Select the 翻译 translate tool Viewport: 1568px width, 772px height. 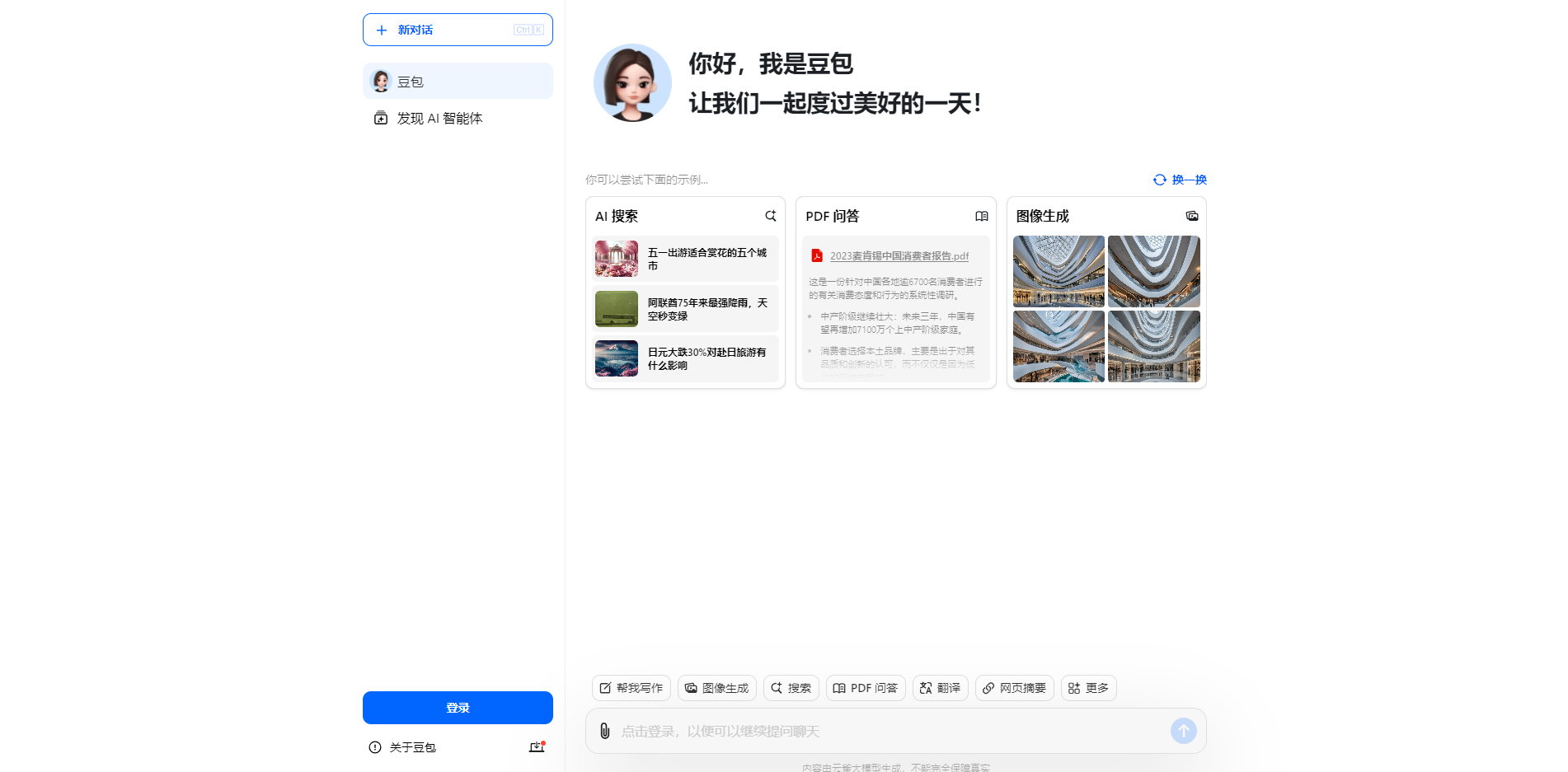[940, 688]
